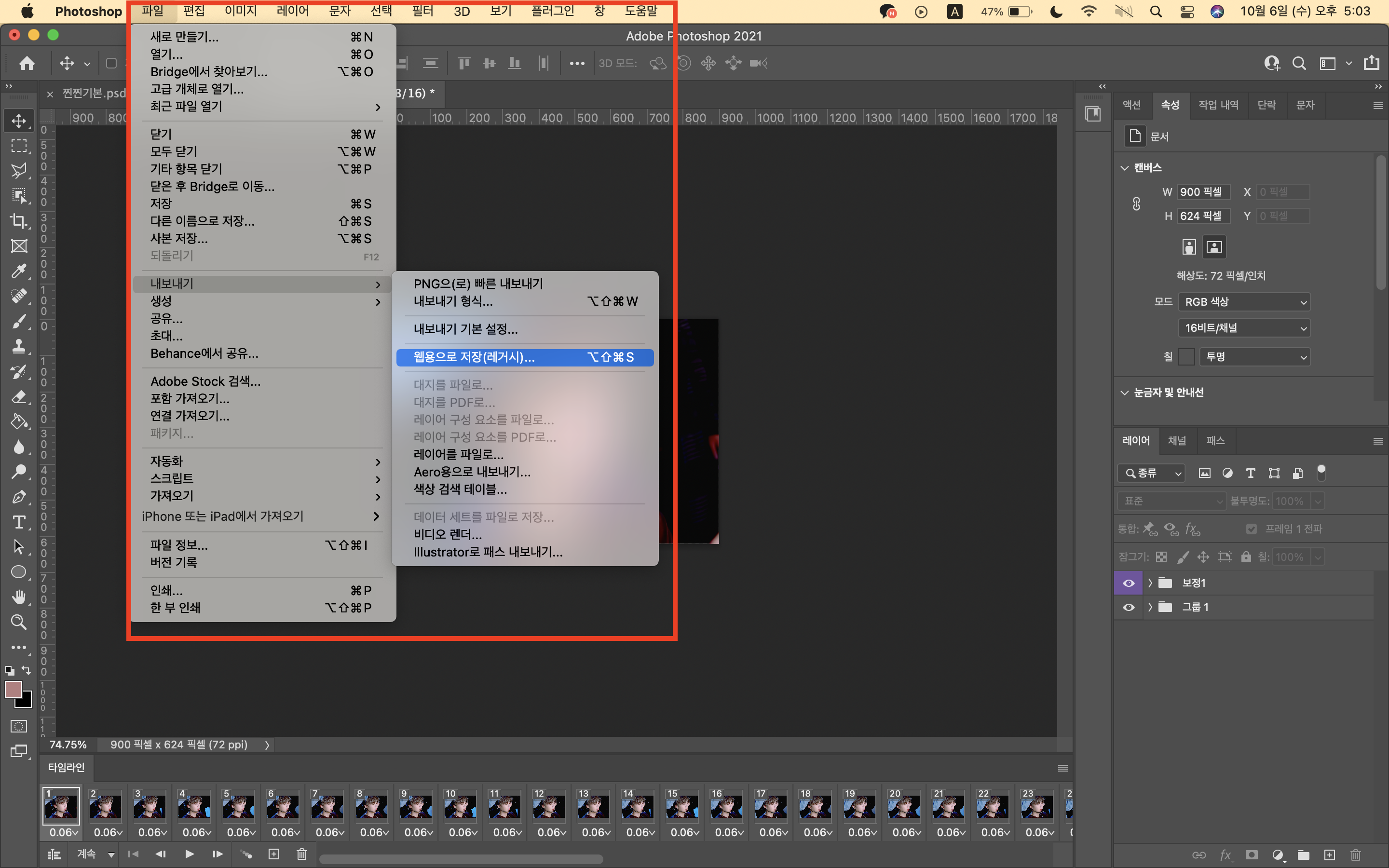Select the Type tool in the toolbar
Viewport: 1389px width, 868px height.
[x=19, y=522]
